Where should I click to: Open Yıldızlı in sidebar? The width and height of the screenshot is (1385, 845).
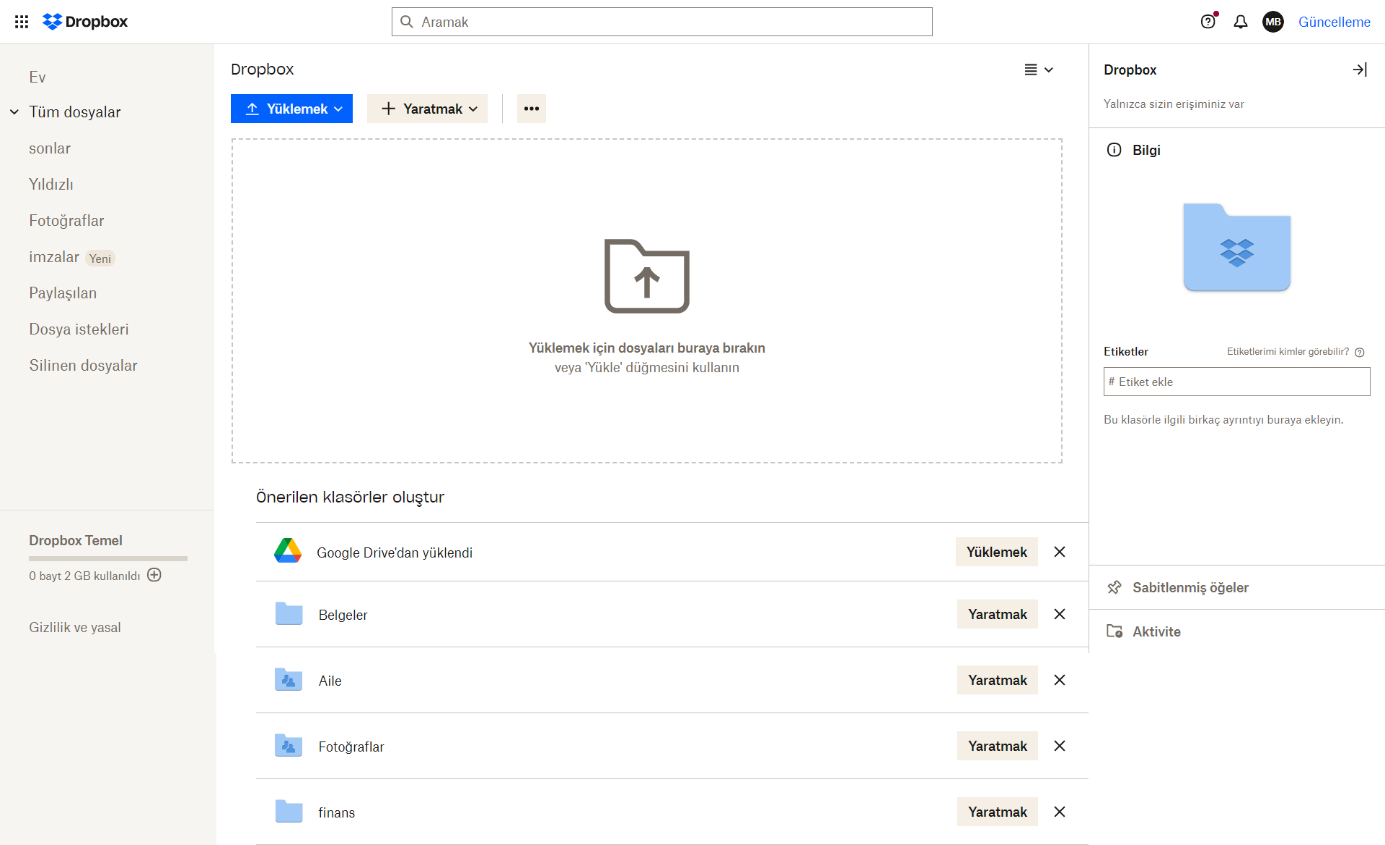[51, 184]
